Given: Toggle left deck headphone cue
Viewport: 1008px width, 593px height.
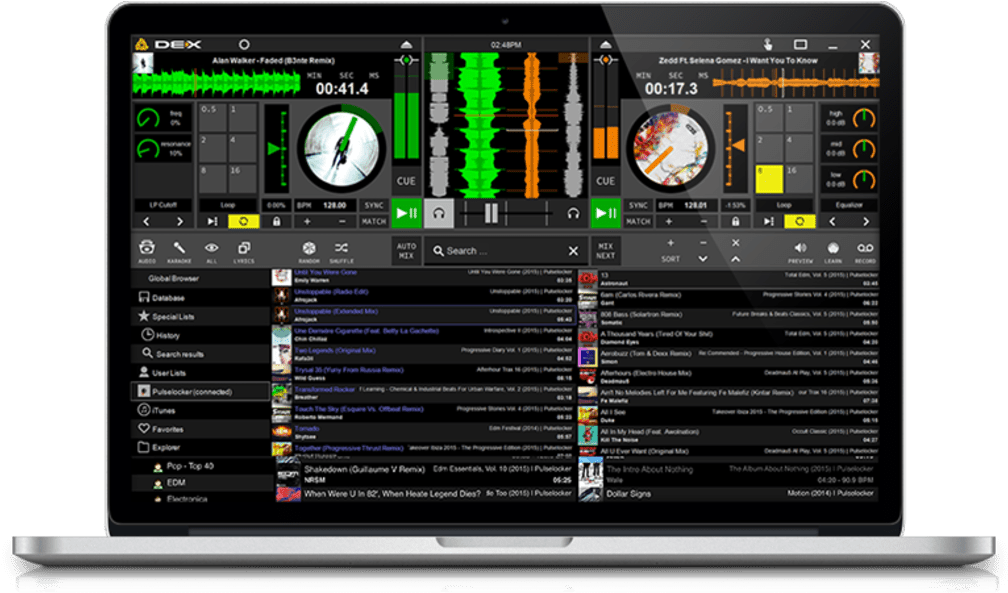Looking at the screenshot, I should 439,214.
